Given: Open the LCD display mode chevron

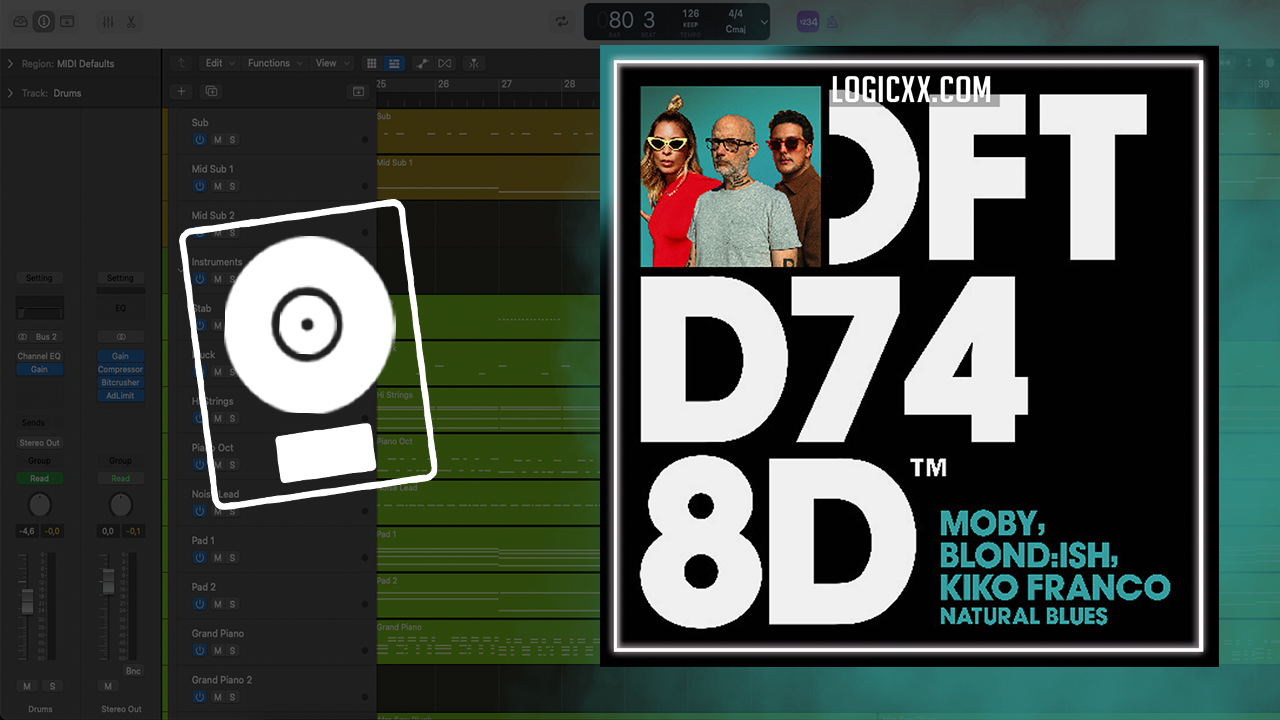Looking at the screenshot, I should 765,21.
